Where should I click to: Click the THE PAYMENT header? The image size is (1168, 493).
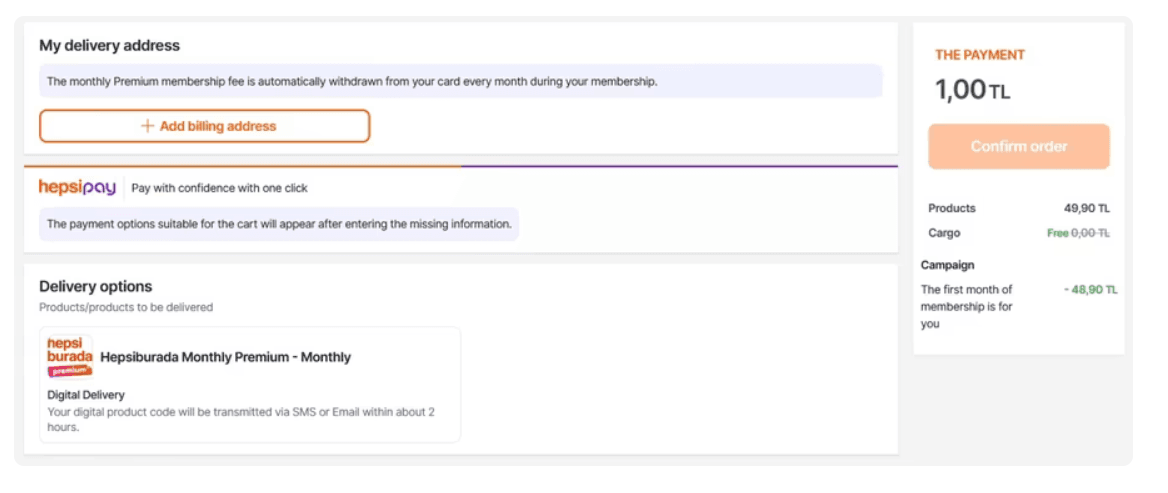tap(980, 55)
